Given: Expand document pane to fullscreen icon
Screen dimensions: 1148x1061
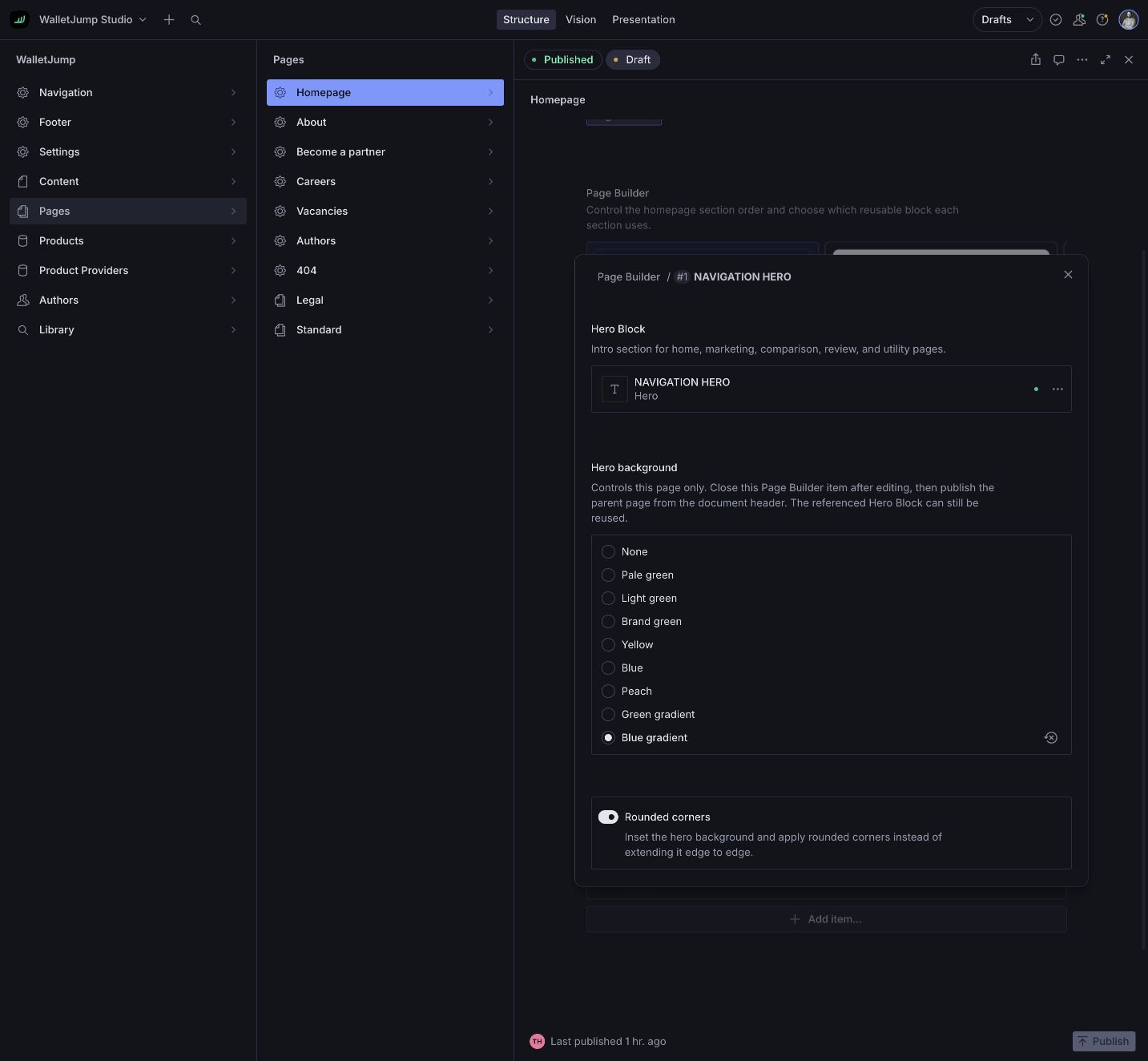Looking at the screenshot, I should pos(1106,59).
